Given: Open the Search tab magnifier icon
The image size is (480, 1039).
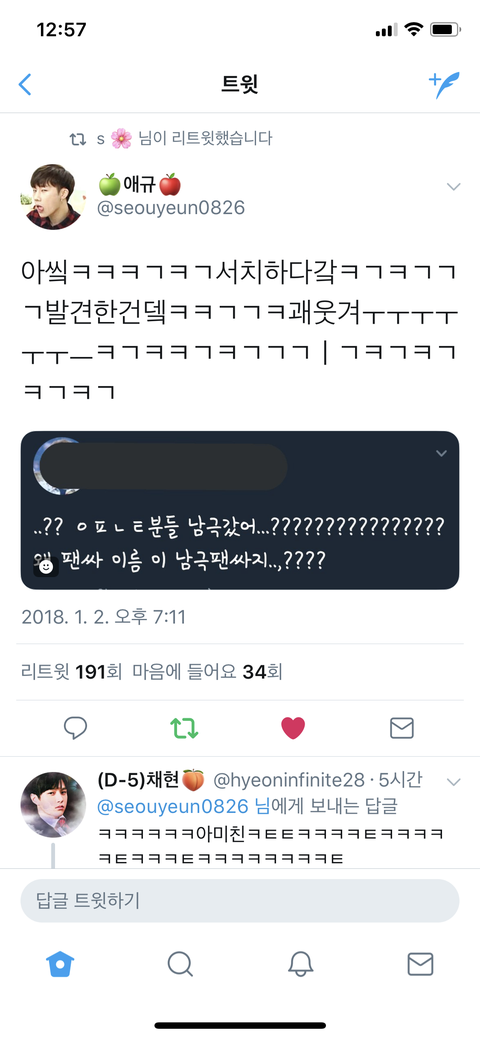Looking at the screenshot, I should pos(180,963).
